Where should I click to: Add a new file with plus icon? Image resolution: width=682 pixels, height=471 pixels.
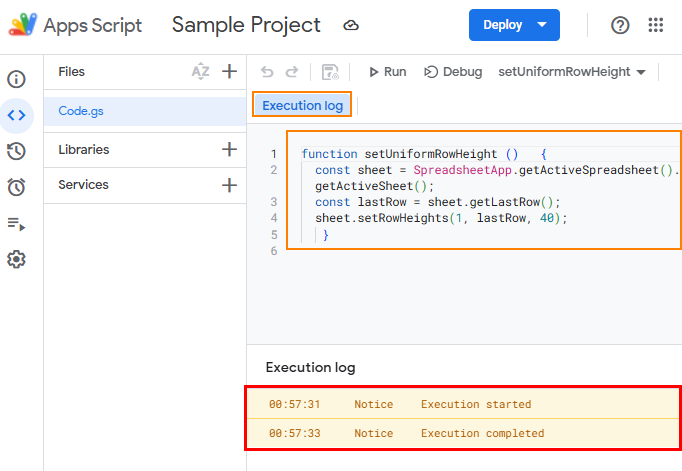[x=229, y=71]
